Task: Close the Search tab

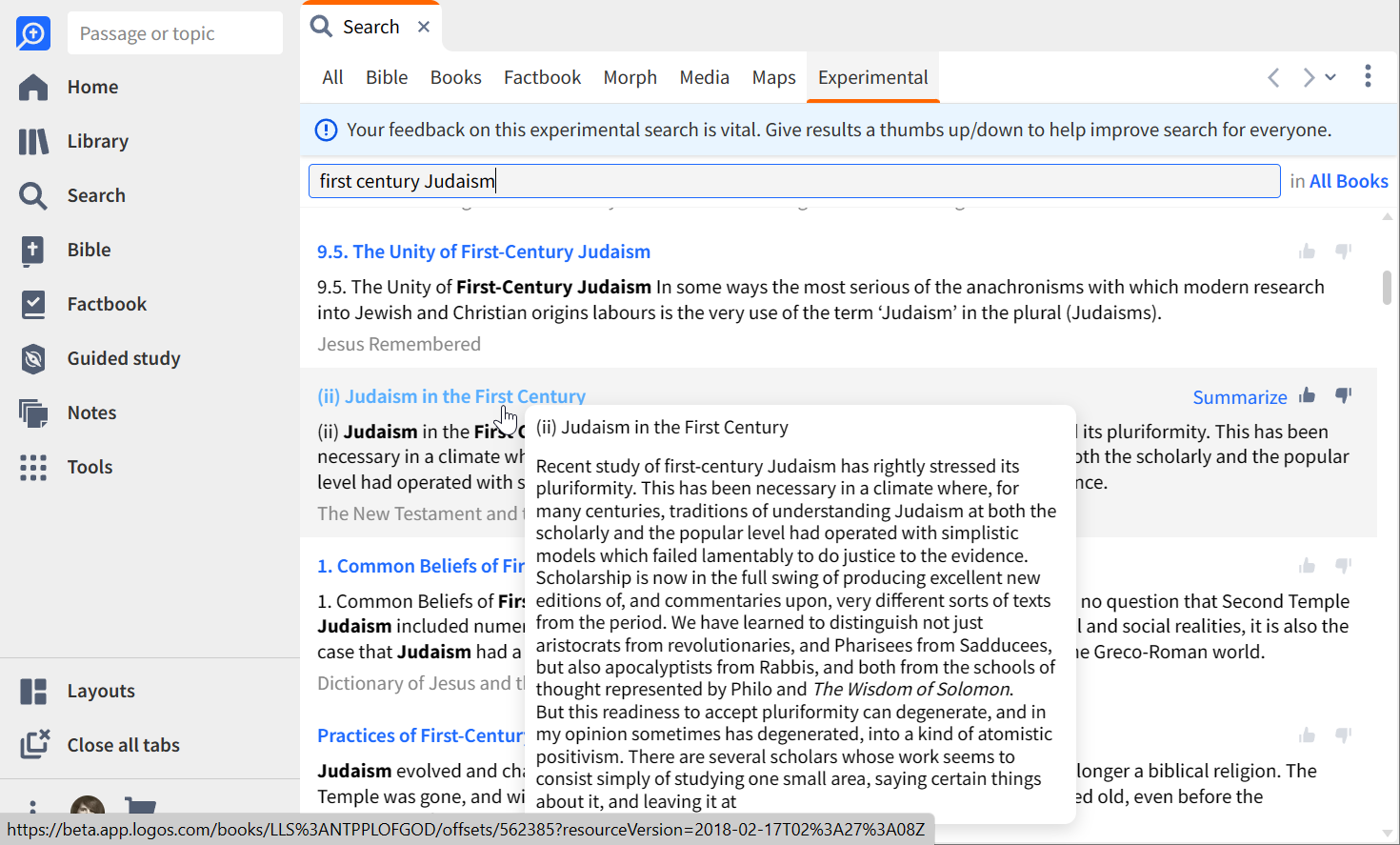Action: [x=424, y=27]
